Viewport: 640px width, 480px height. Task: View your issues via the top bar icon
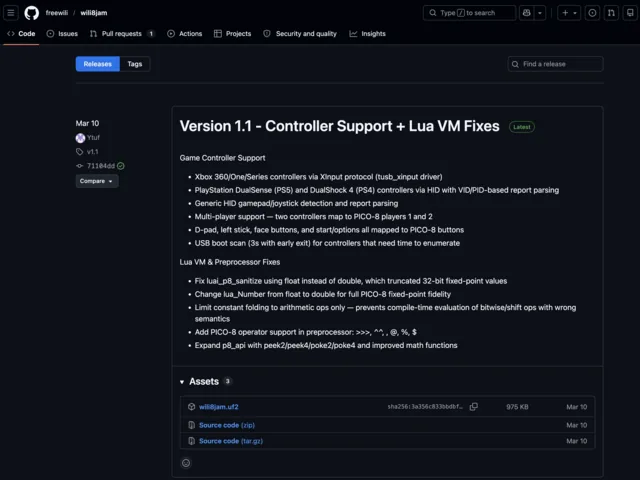(x=592, y=13)
